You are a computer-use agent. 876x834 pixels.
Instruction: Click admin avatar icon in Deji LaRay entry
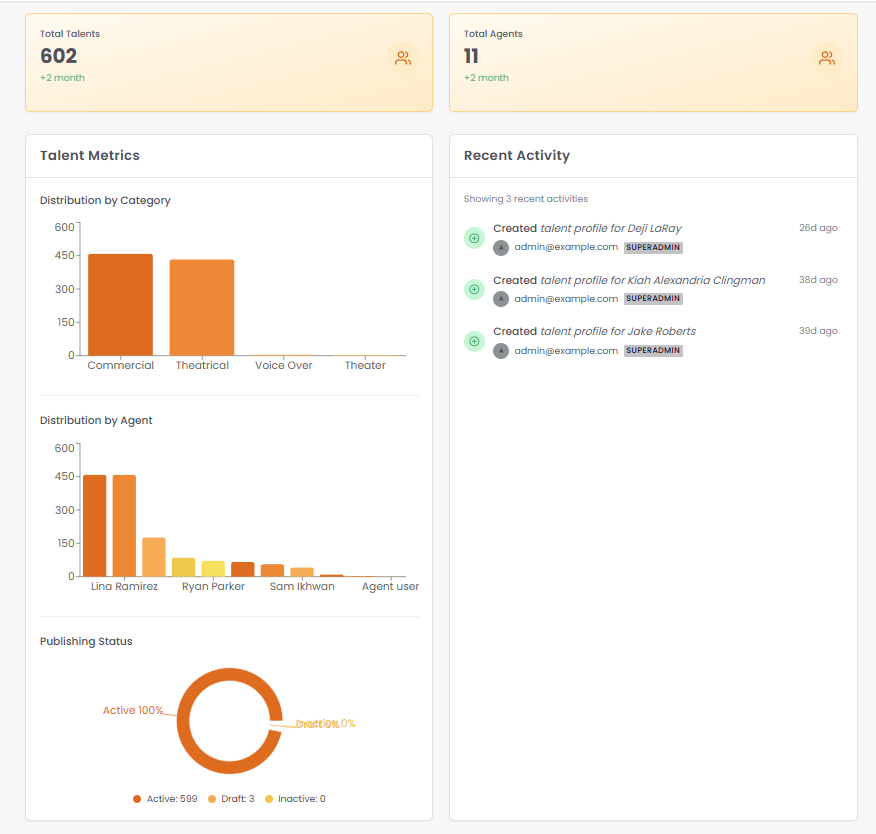(501, 247)
